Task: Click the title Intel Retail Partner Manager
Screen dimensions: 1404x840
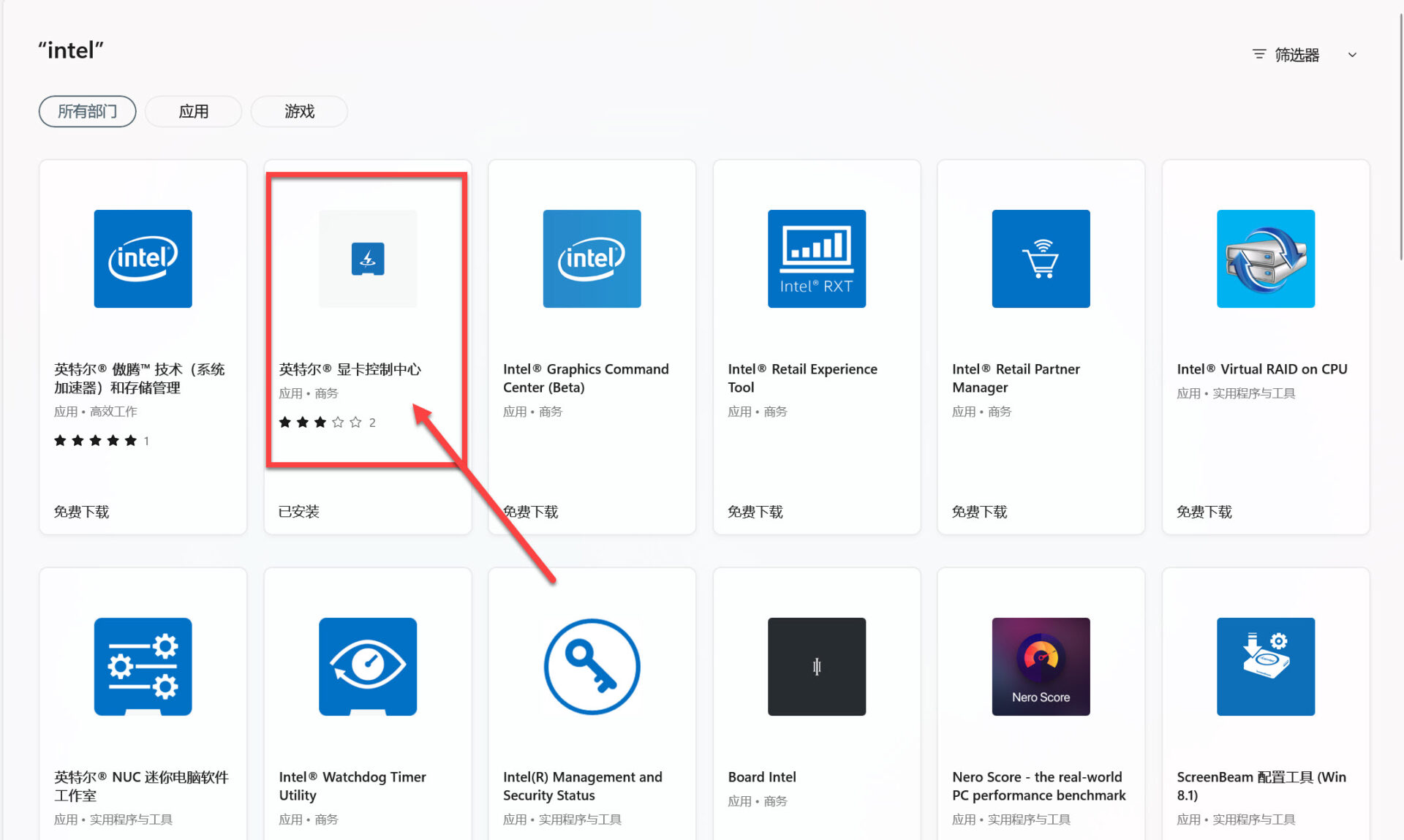Action: 1016,378
